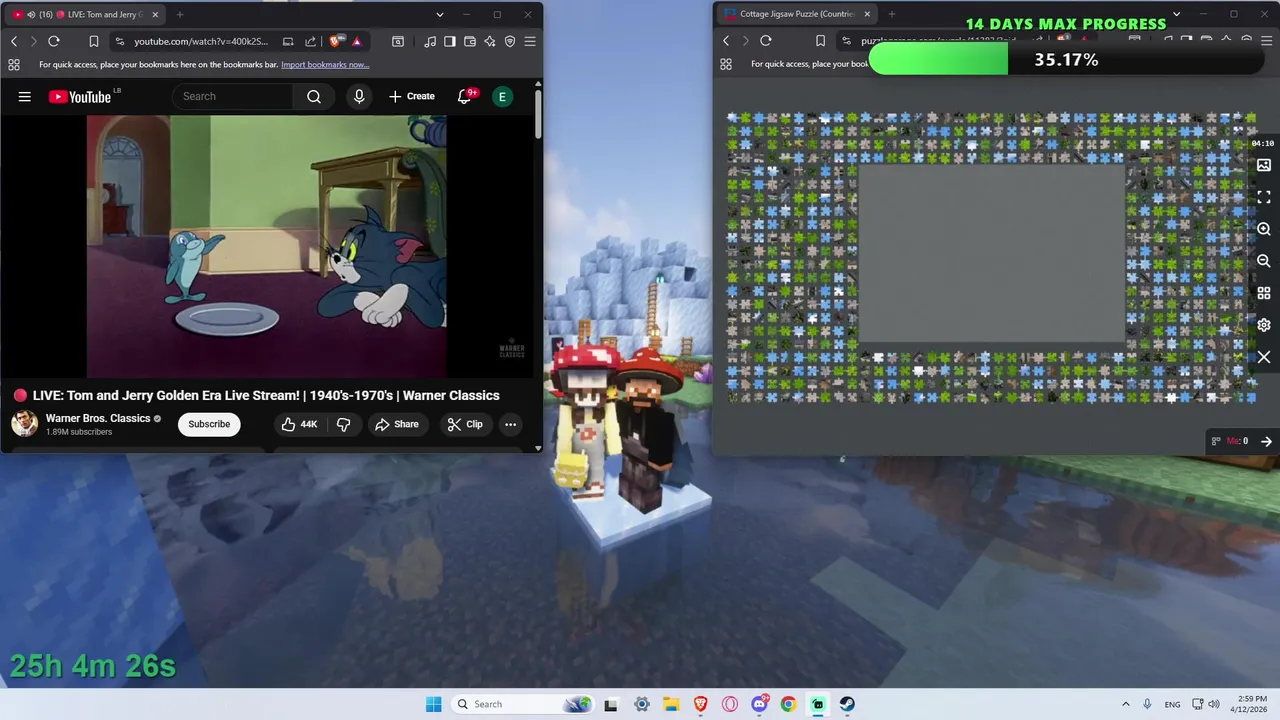This screenshot has height=720, width=1280.
Task: Click the YouTube search magnifier button
Action: (314, 96)
